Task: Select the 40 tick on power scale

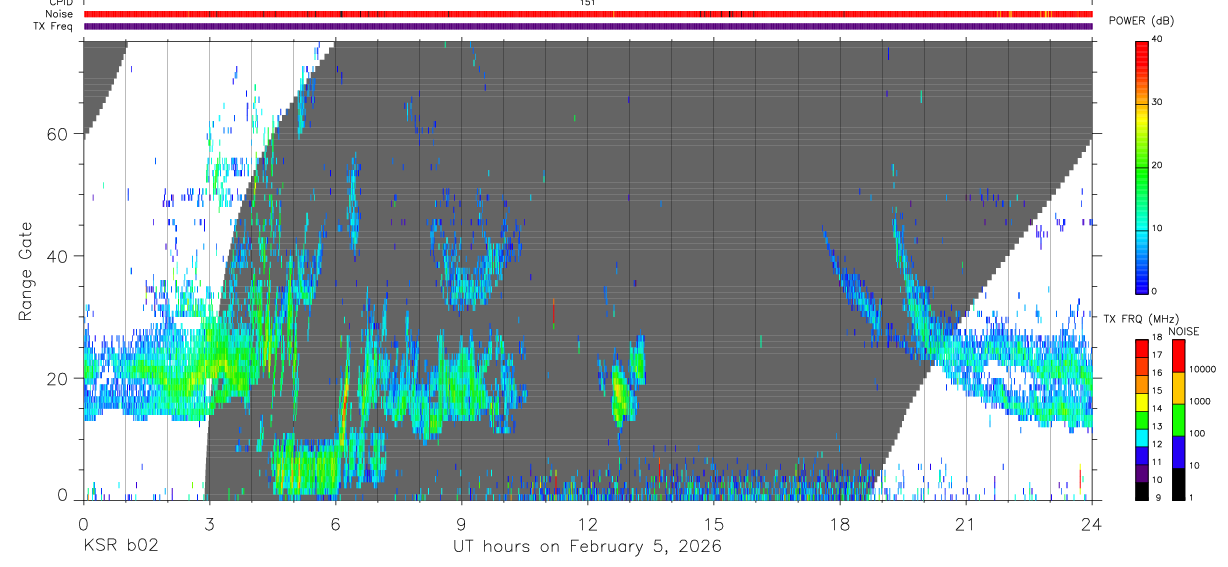Action: 1158,40
